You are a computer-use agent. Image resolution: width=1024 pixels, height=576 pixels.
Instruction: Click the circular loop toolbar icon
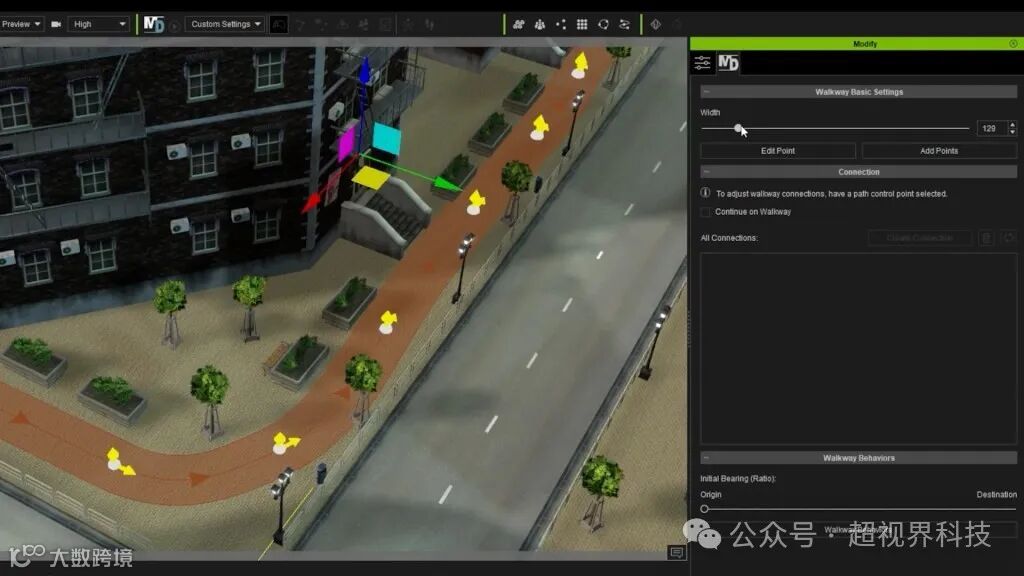tap(603, 24)
